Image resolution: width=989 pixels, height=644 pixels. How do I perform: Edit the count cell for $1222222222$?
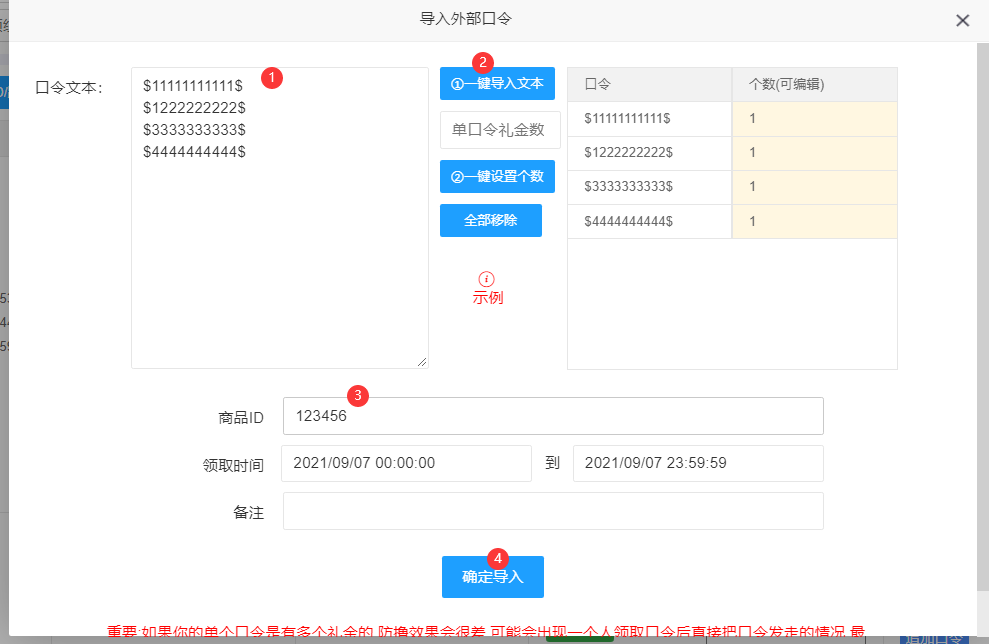pyautogui.click(x=814, y=153)
